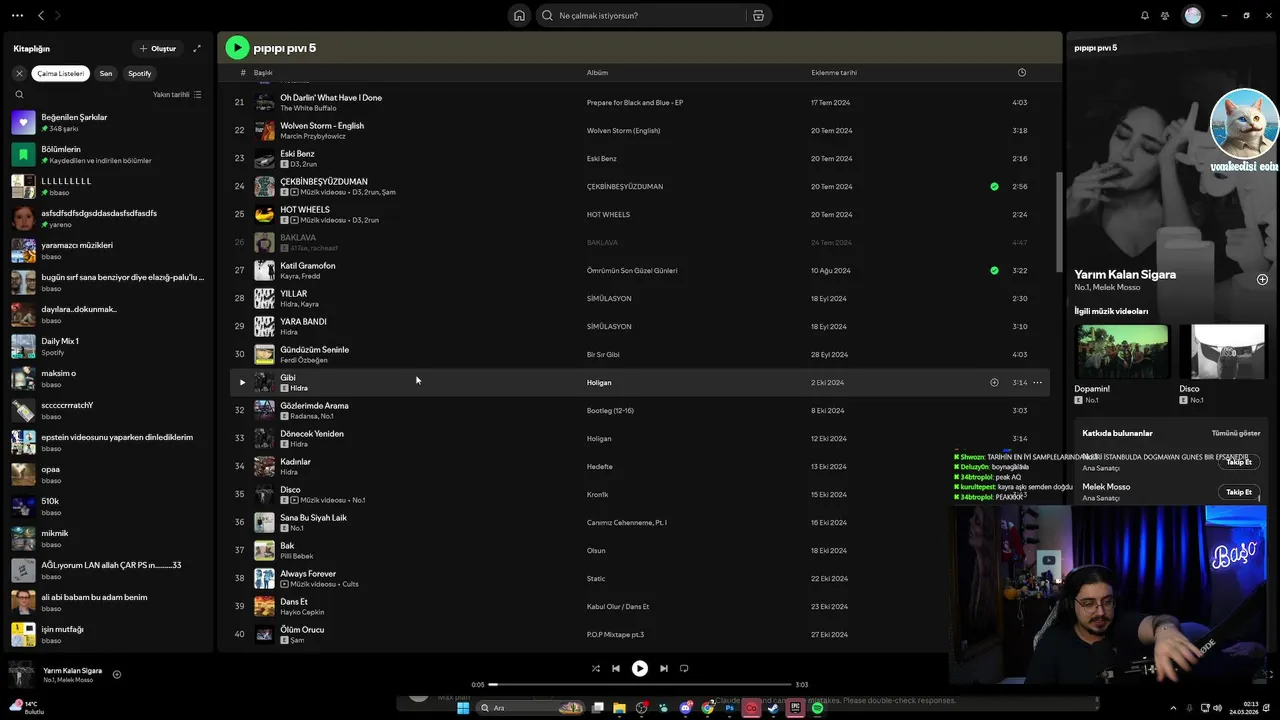Add current song with plus in the now-playing bar
This screenshot has height=720, width=1280.
[116, 674]
